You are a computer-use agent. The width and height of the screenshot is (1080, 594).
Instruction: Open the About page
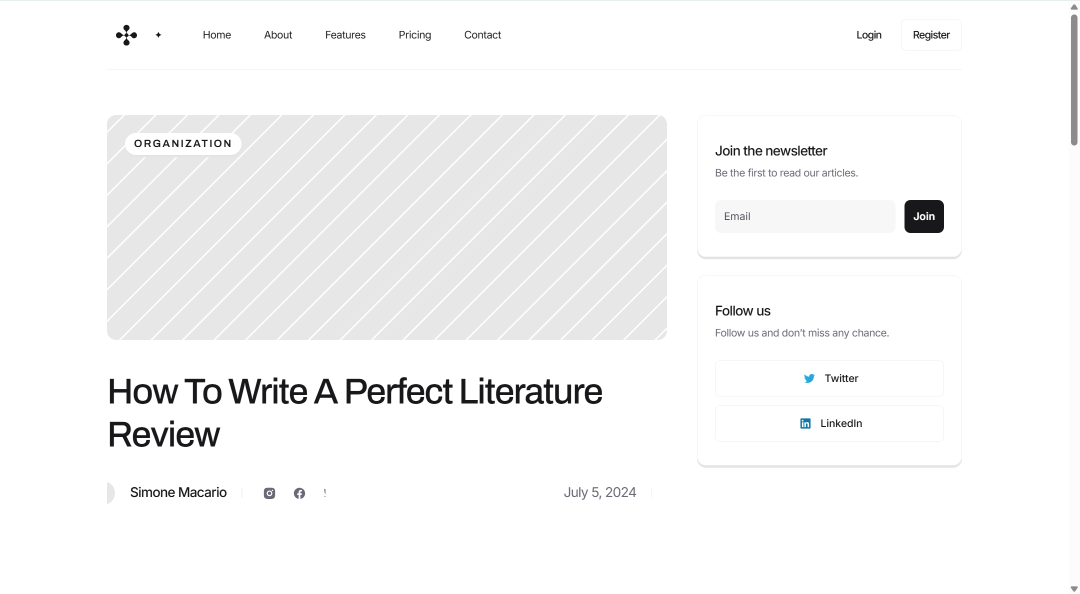click(278, 35)
